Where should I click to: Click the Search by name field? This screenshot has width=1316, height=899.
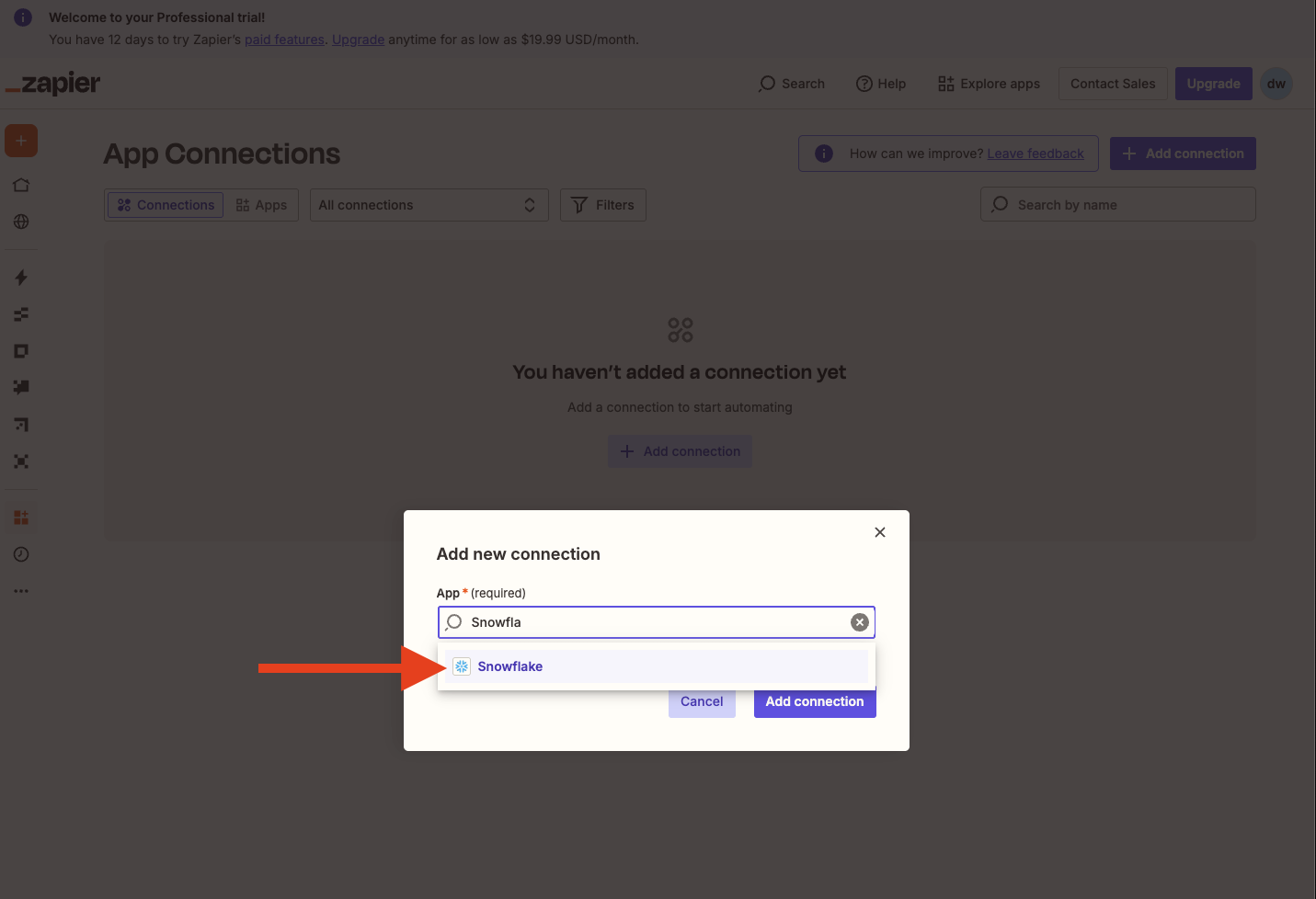click(x=1118, y=204)
